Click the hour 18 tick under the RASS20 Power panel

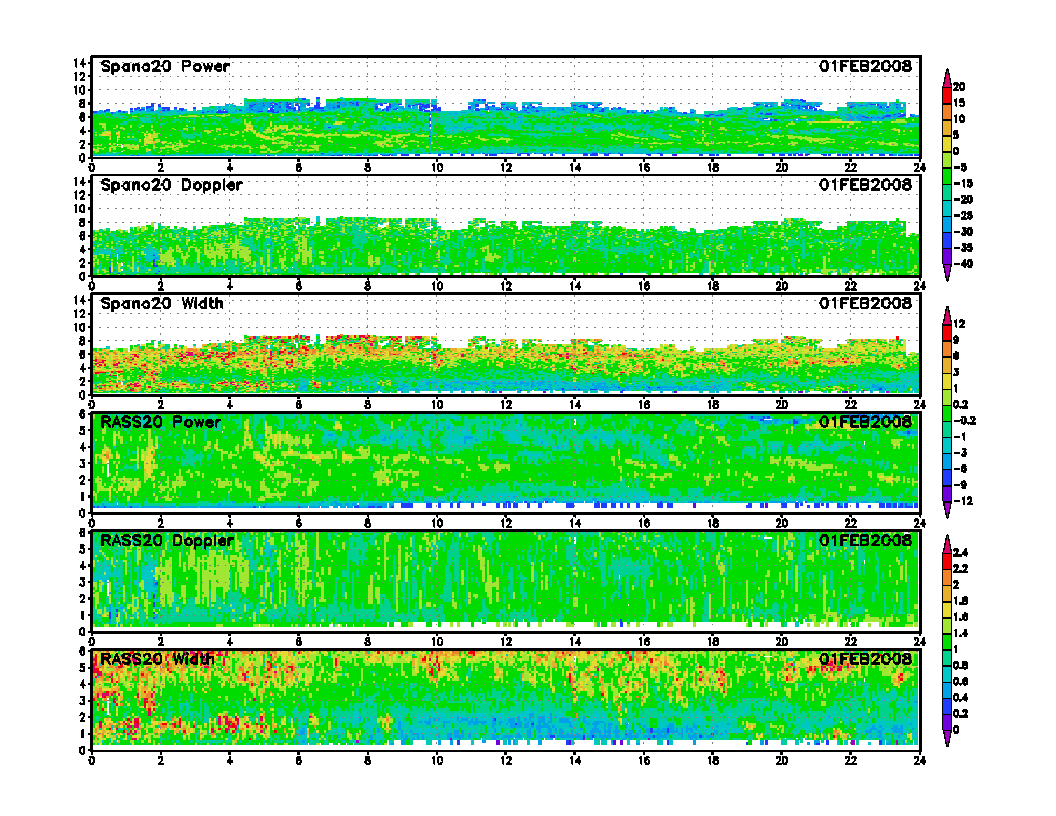pos(713,523)
